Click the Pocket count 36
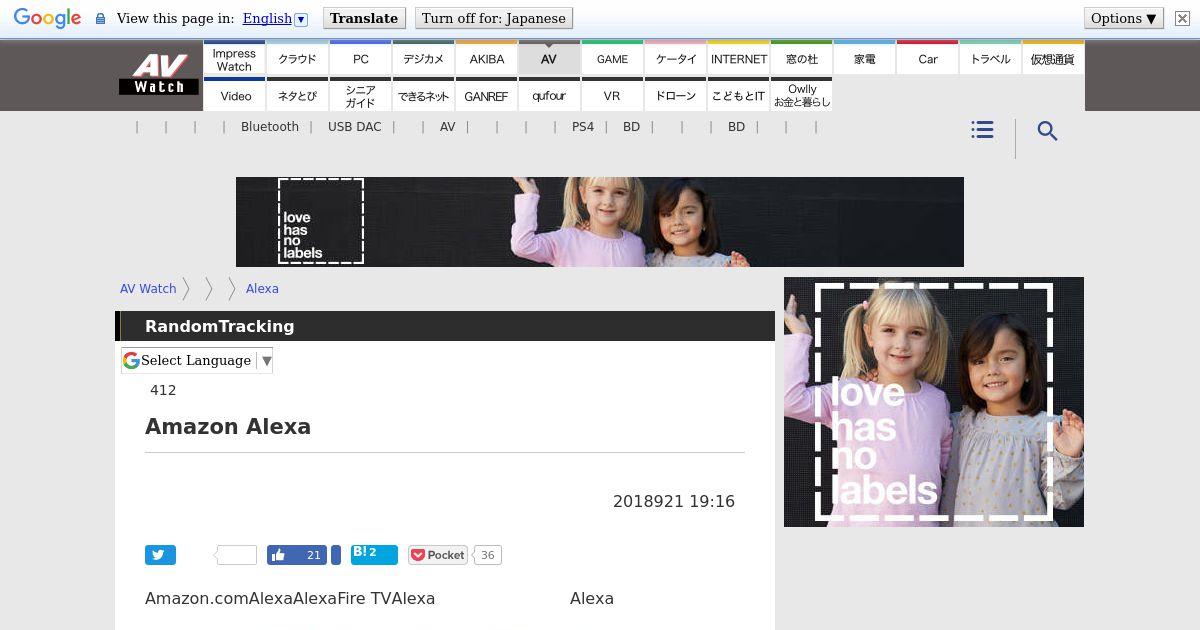 [487, 555]
